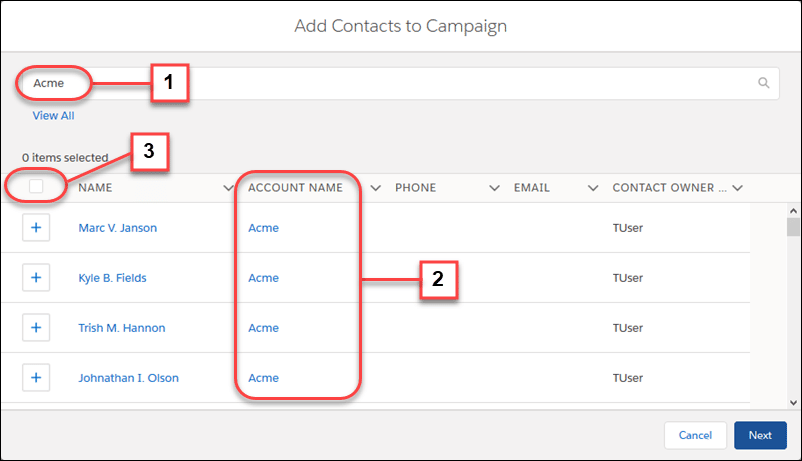Add Johnathan I. Olson with plus icon
This screenshot has width=802, height=461.
click(x=36, y=378)
